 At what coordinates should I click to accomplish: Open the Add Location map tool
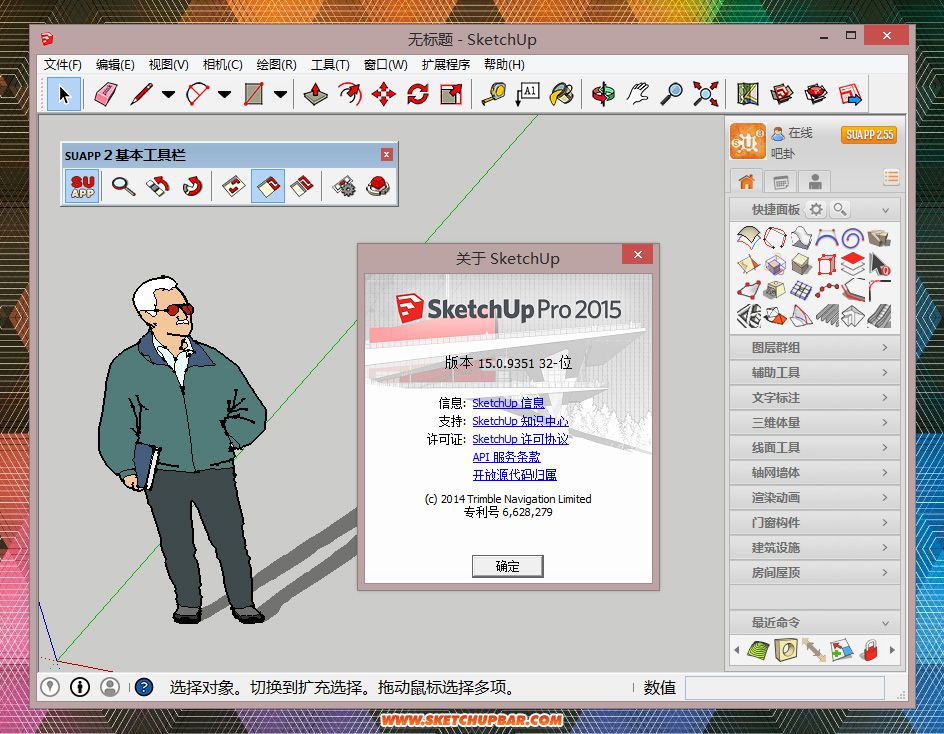(x=747, y=94)
